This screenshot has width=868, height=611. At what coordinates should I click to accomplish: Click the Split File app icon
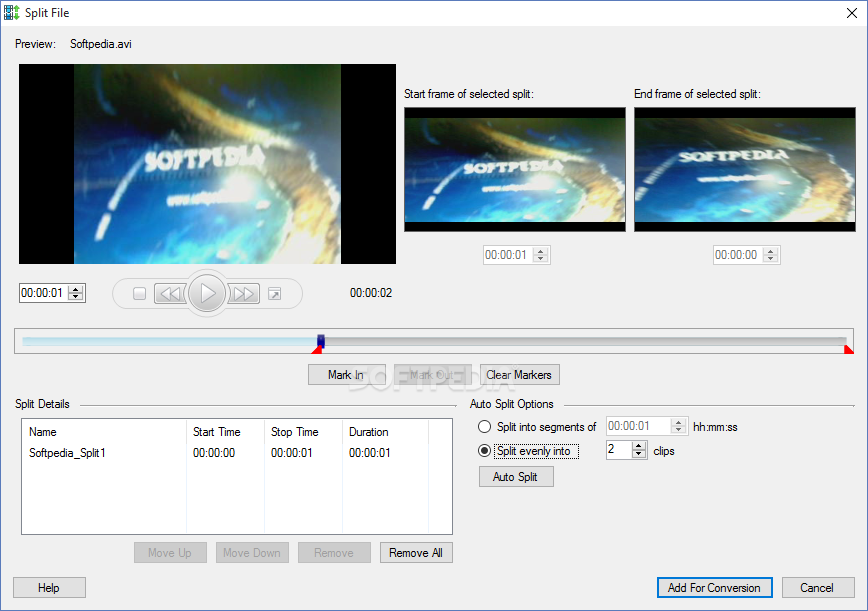12,12
